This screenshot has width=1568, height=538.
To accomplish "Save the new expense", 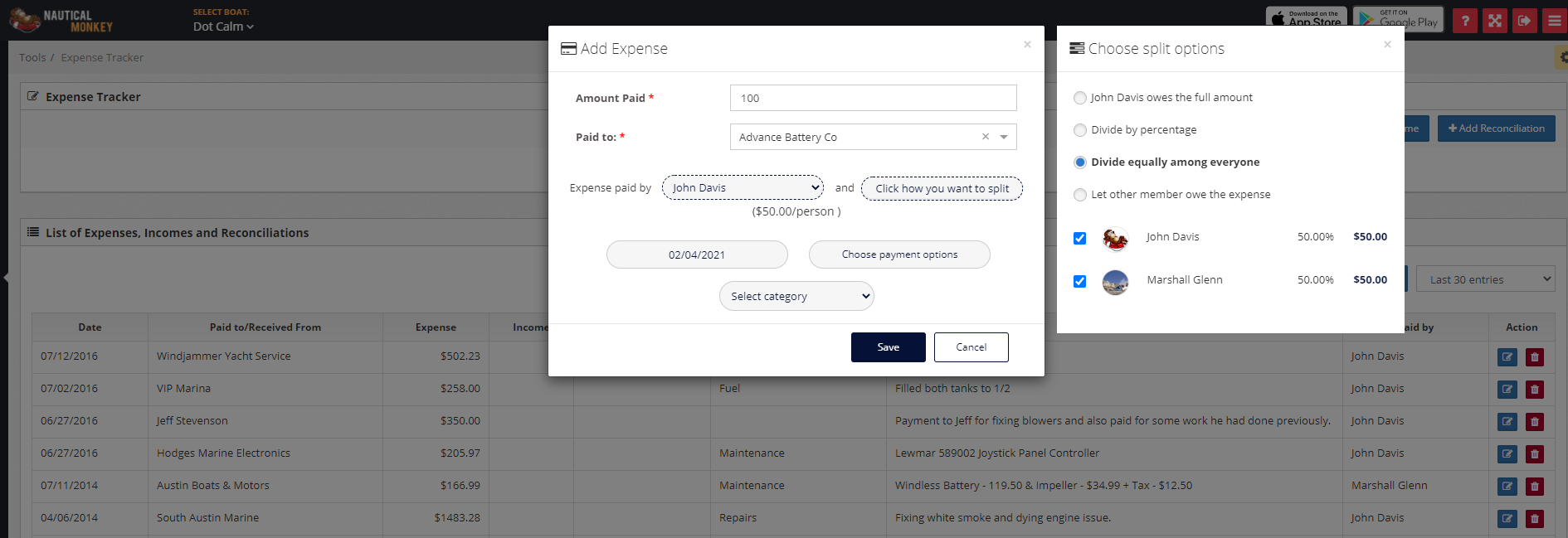I will point(888,347).
